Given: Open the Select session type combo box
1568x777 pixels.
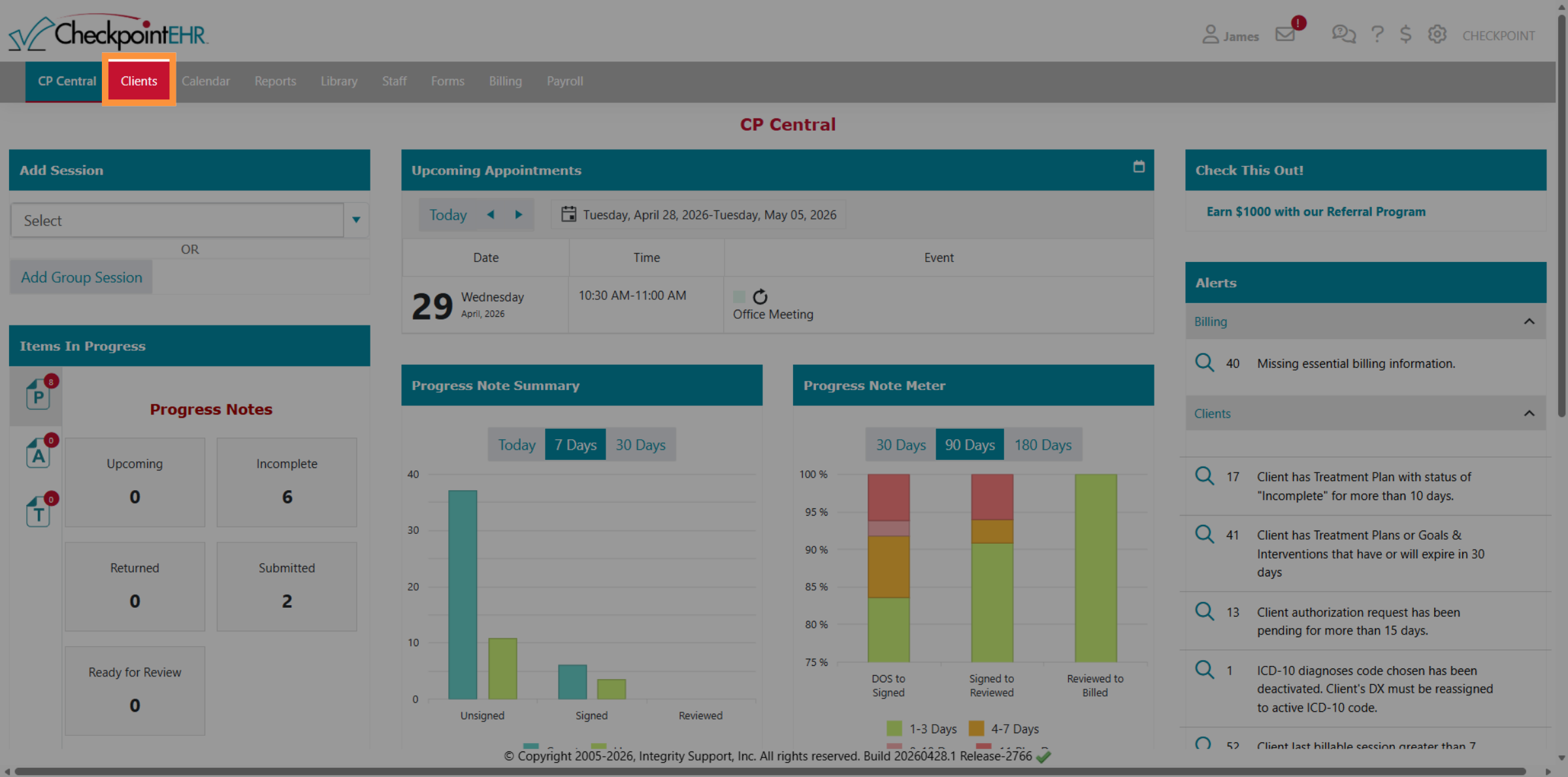Looking at the screenshot, I should tap(177, 220).
